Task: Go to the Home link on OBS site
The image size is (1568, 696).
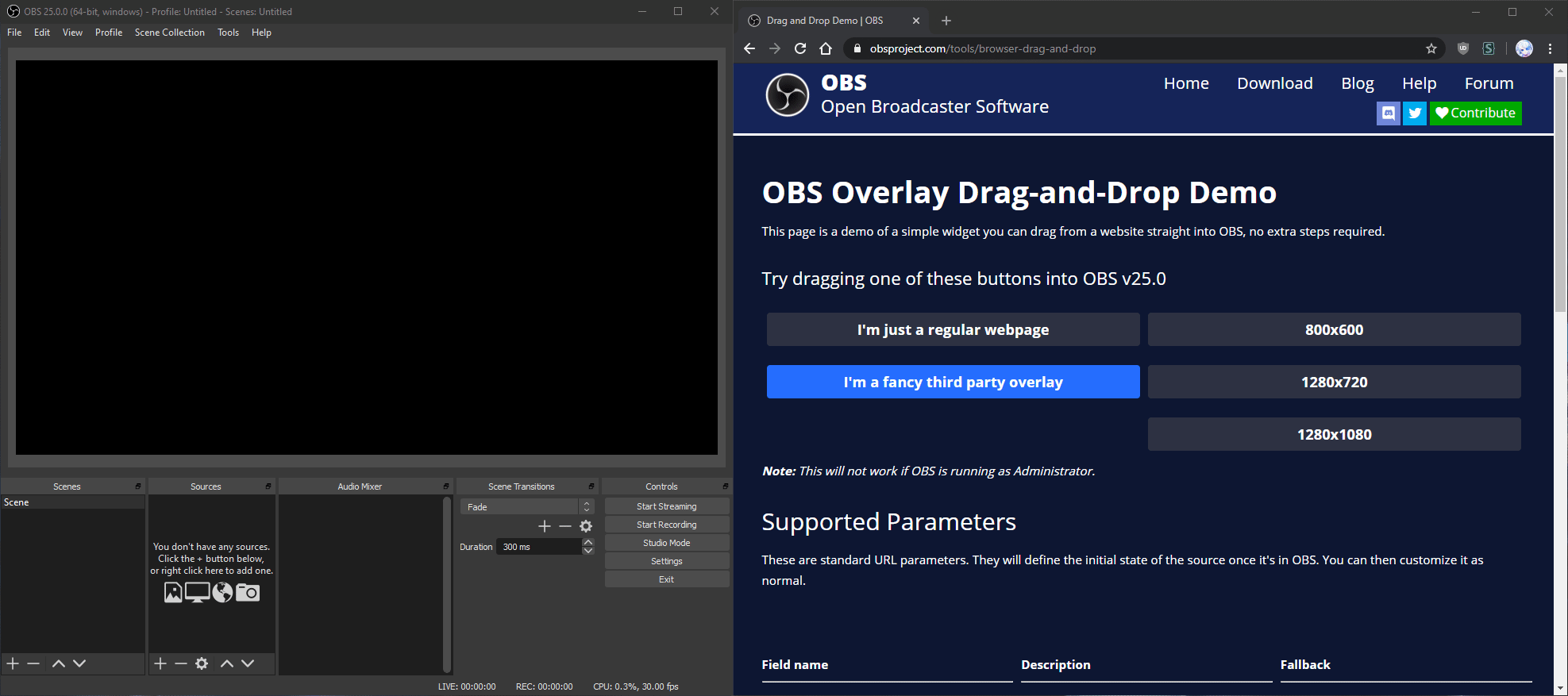Action: click(x=1186, y=83)
